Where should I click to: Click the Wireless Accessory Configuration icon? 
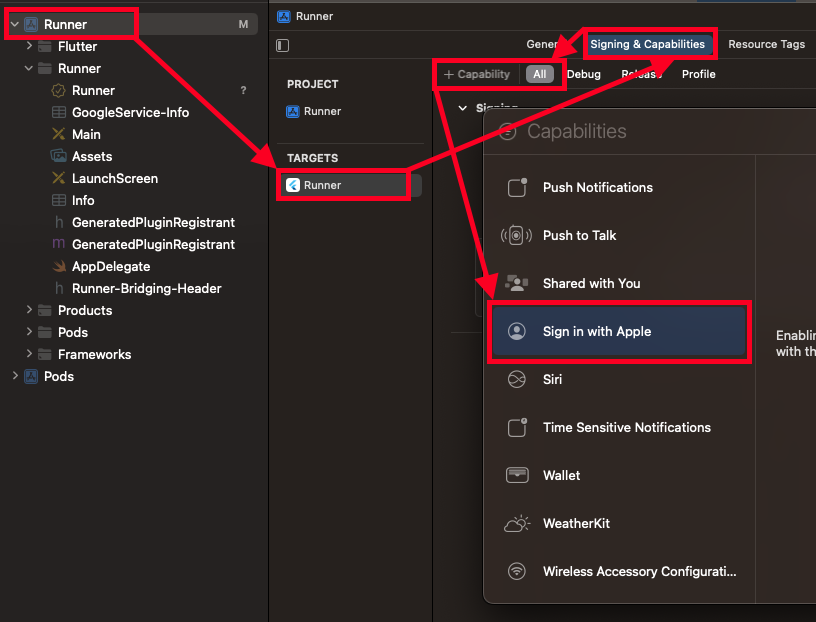pyautogui.click(x=517, y=572)
